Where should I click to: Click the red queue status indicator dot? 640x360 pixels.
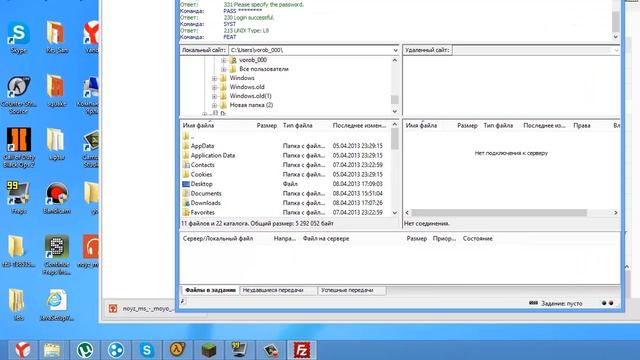click(x=611, y=303)
